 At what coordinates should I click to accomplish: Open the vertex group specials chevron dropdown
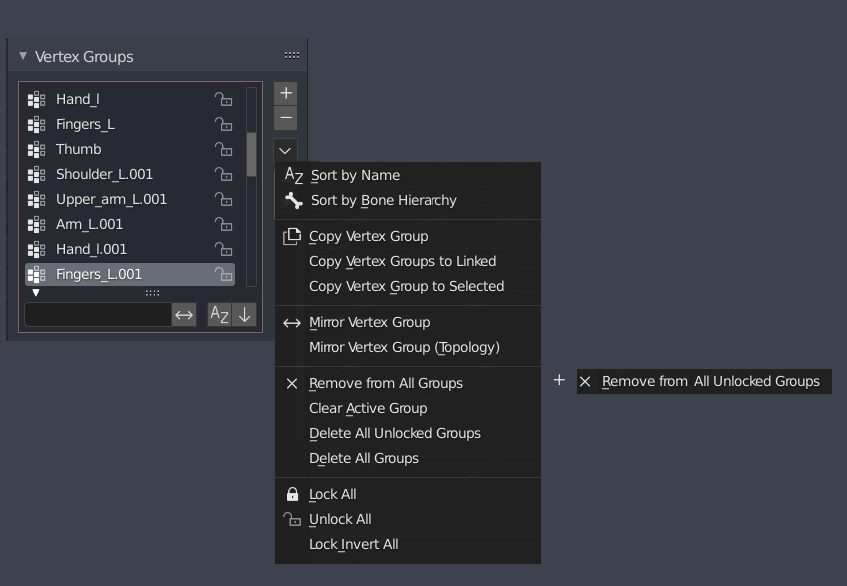tap(285, 151)
